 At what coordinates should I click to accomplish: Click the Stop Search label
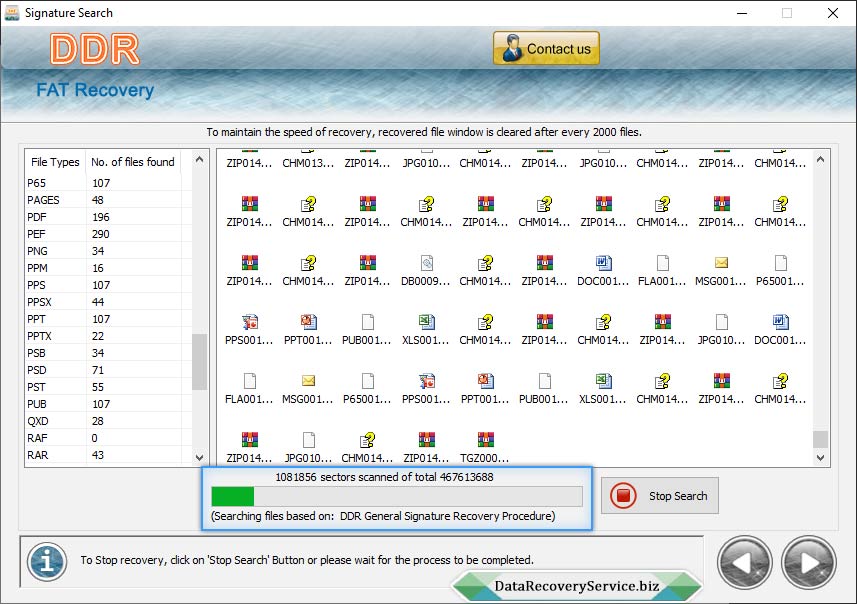[678, 496]
